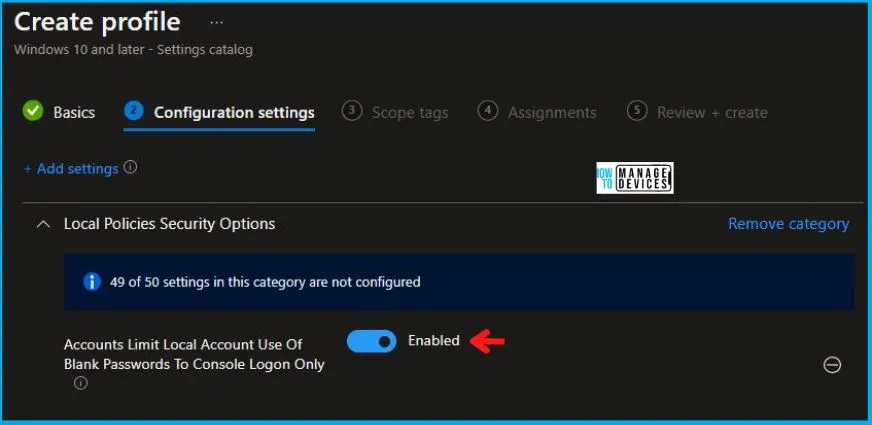The height and width of the screenshot is (425, 872).
Task: Click the Scope tags step 3 circle
Action: coord(351,110)
